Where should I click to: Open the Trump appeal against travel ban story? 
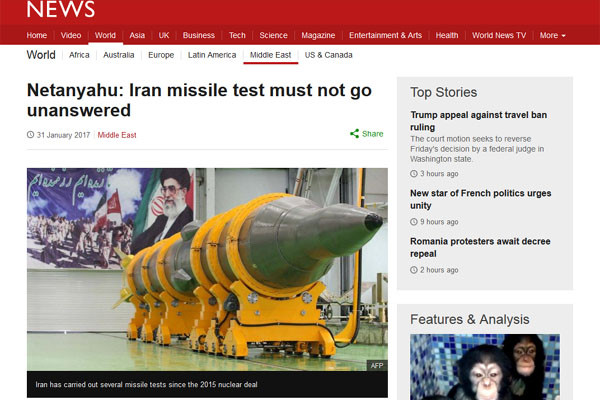[478, 121]
